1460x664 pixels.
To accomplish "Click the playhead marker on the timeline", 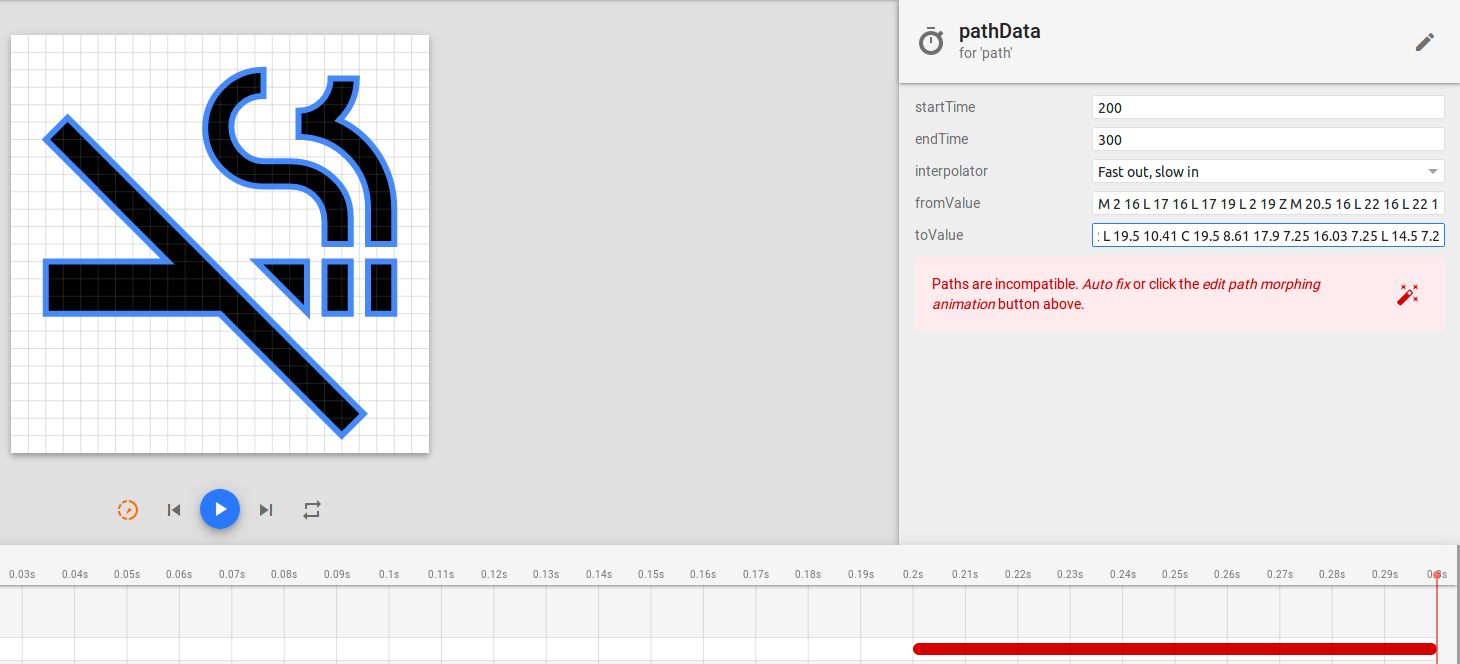I will pyautogui.click(x=1437, y=574).
